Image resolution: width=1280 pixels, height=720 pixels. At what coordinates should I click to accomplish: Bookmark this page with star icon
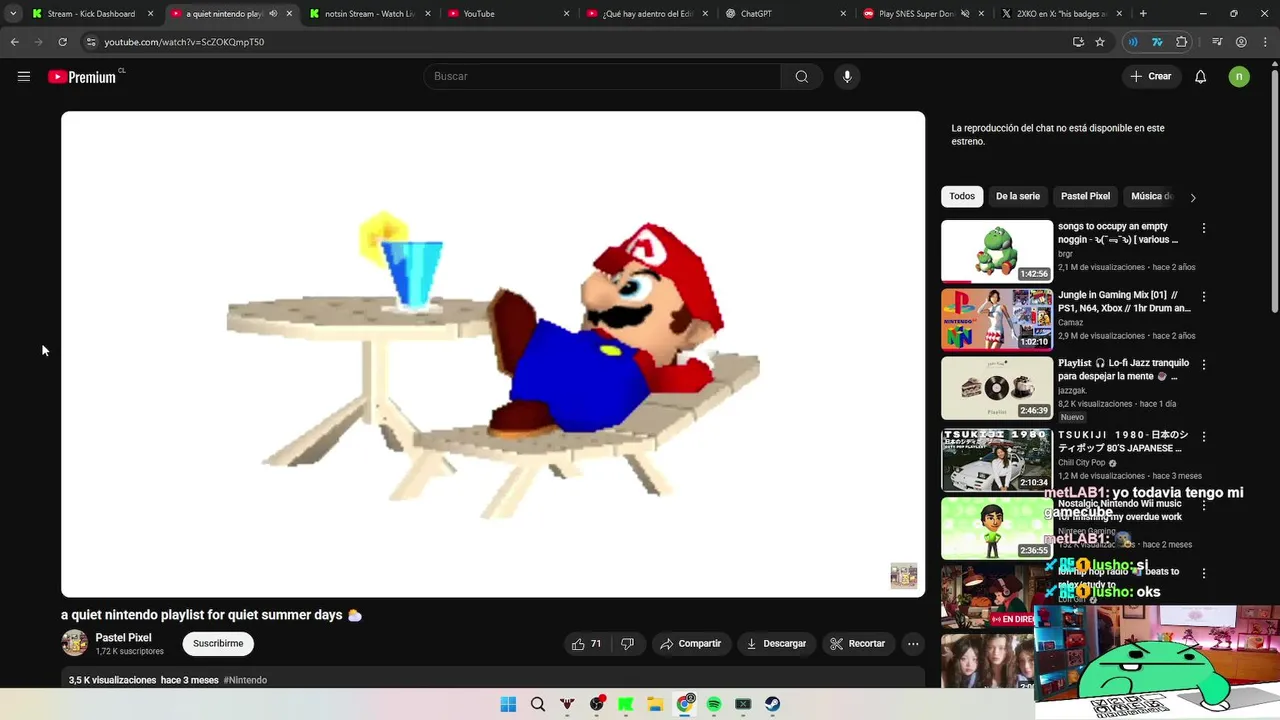(x=1100, y=42)
